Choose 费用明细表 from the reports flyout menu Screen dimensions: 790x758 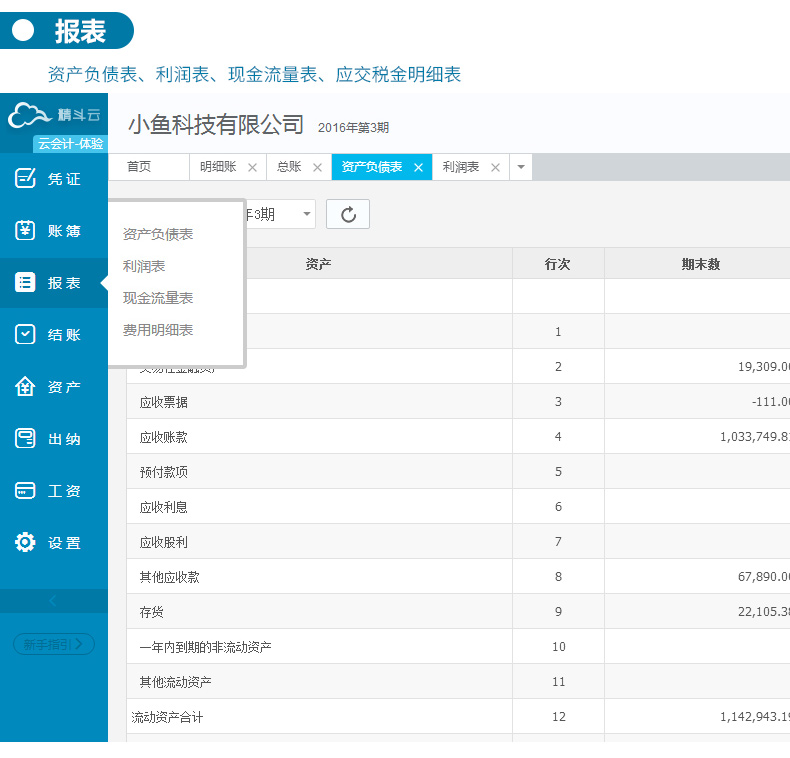[x=158, y=330]
